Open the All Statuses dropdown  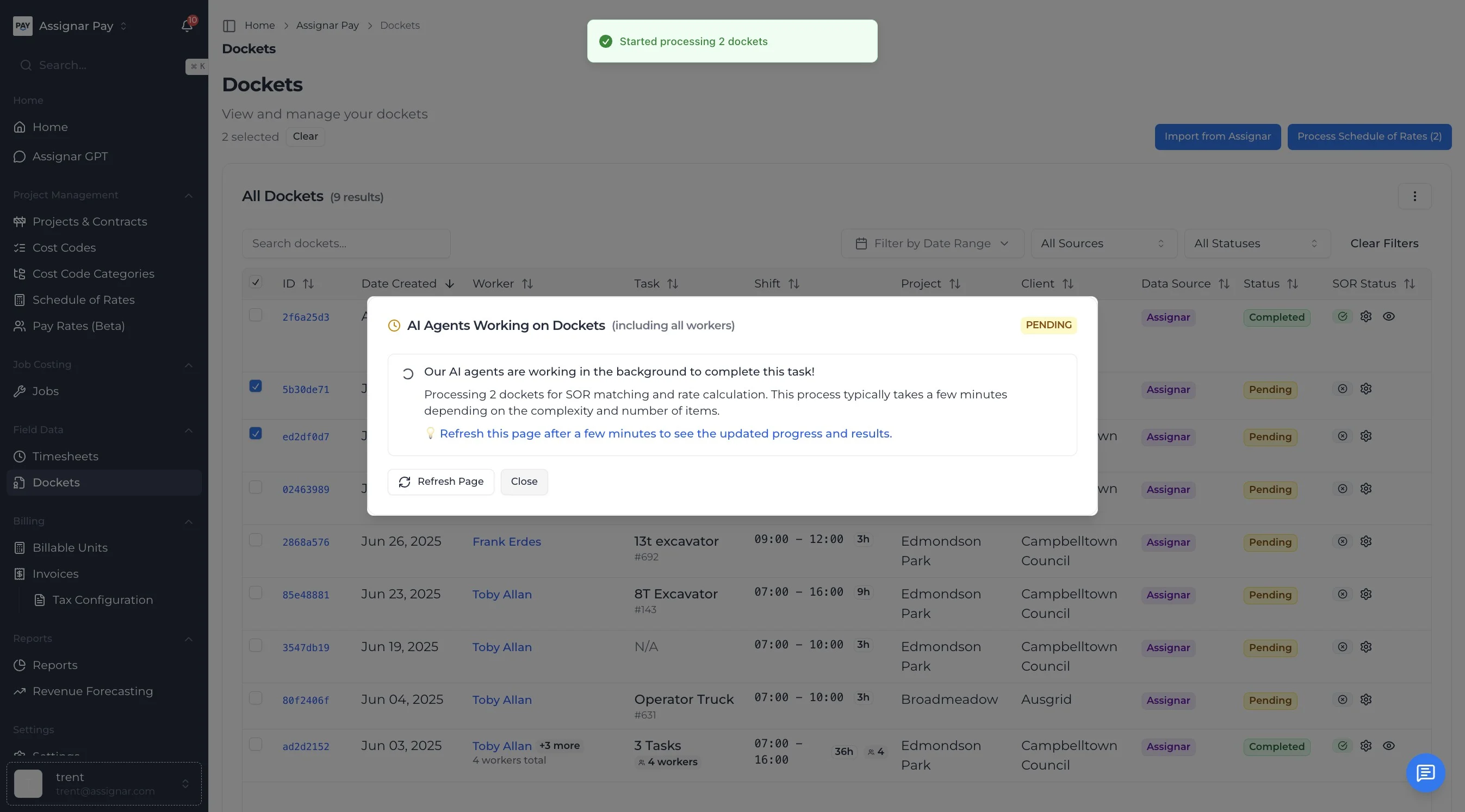tap(1256, 243)
